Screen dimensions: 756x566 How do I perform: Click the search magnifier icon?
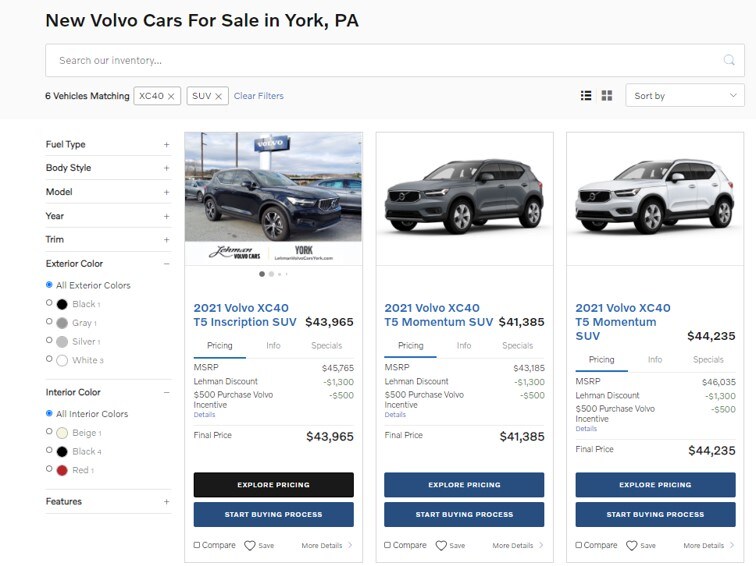click(x=729, y=60)
